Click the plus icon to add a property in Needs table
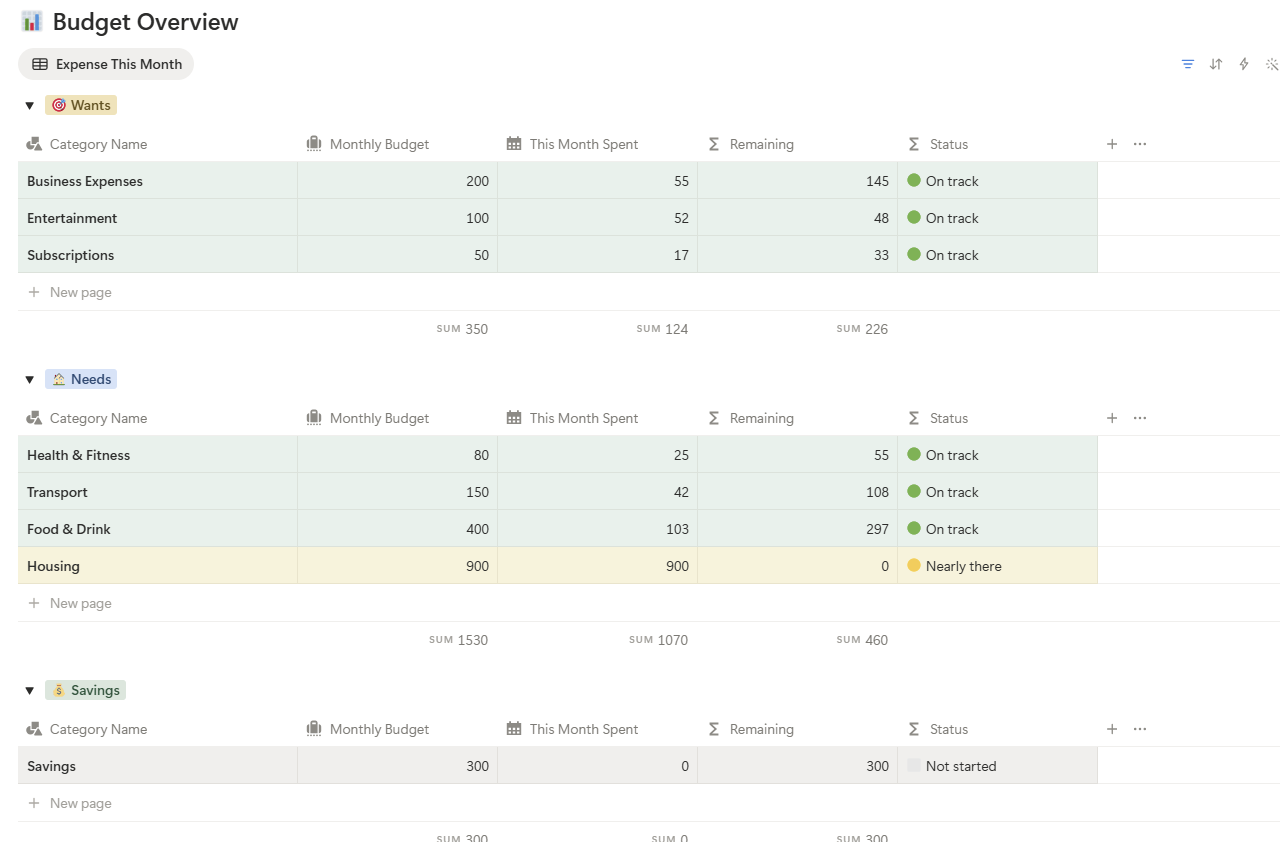1280x842 pixels. coord(1112,418)
